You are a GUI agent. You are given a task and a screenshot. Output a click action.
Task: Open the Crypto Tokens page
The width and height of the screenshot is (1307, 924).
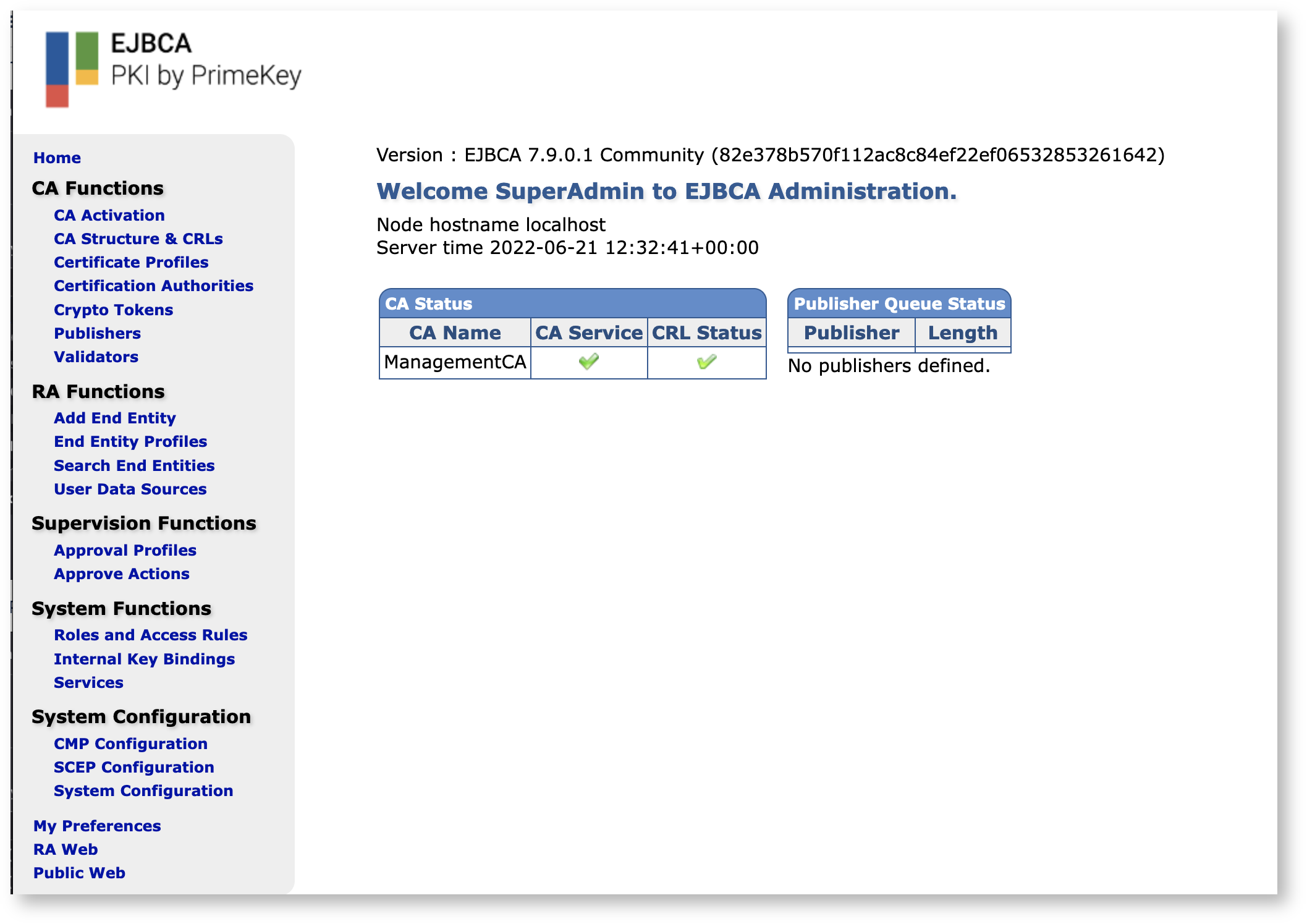pyautogui.click(x=113, y=310)
